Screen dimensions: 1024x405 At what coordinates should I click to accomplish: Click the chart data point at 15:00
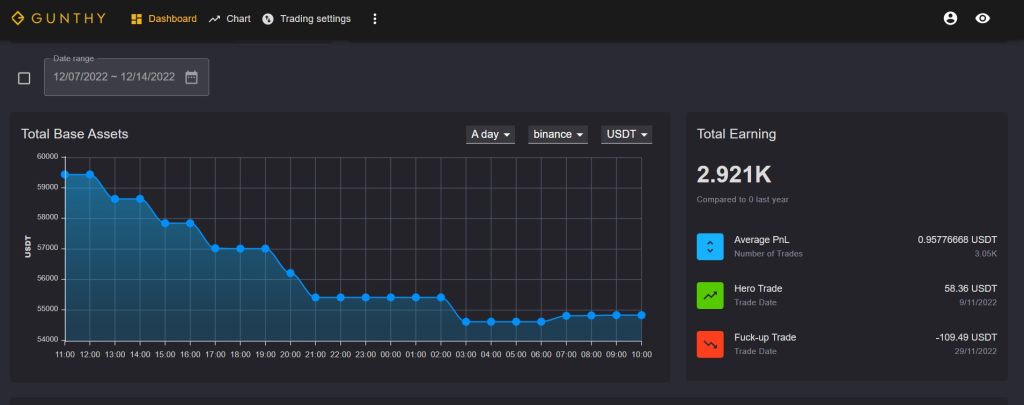(165, 223)
